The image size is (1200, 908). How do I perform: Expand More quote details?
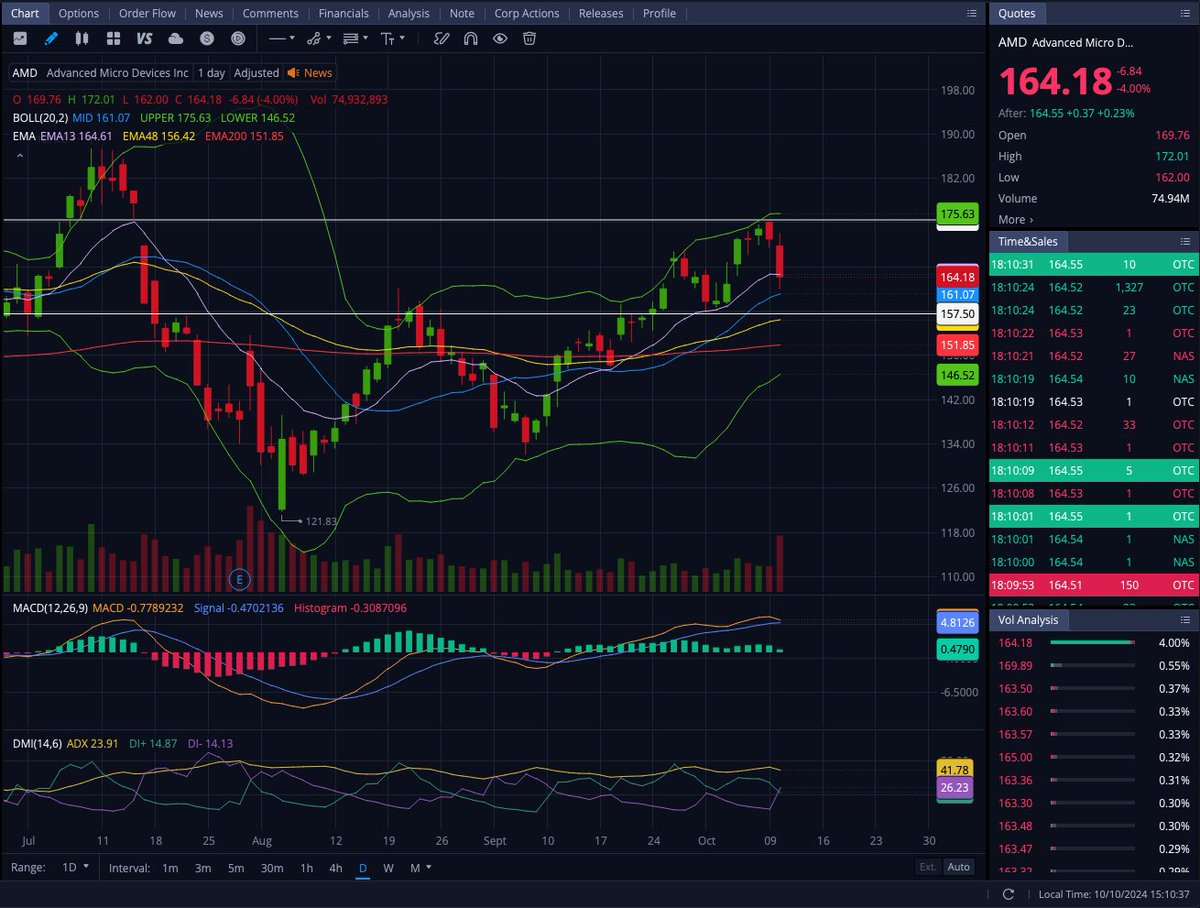click(x=1015, y=219)
